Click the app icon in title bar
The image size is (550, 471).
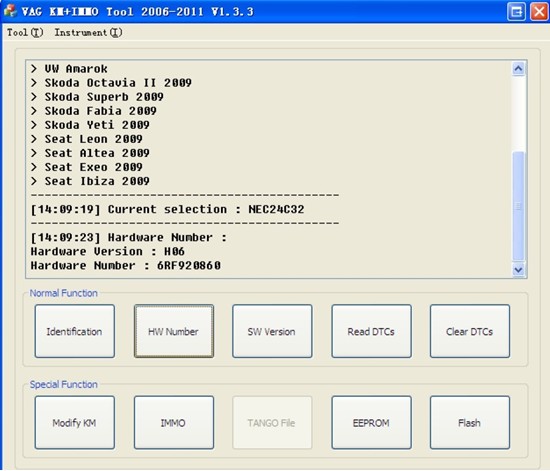click(10, 11)
